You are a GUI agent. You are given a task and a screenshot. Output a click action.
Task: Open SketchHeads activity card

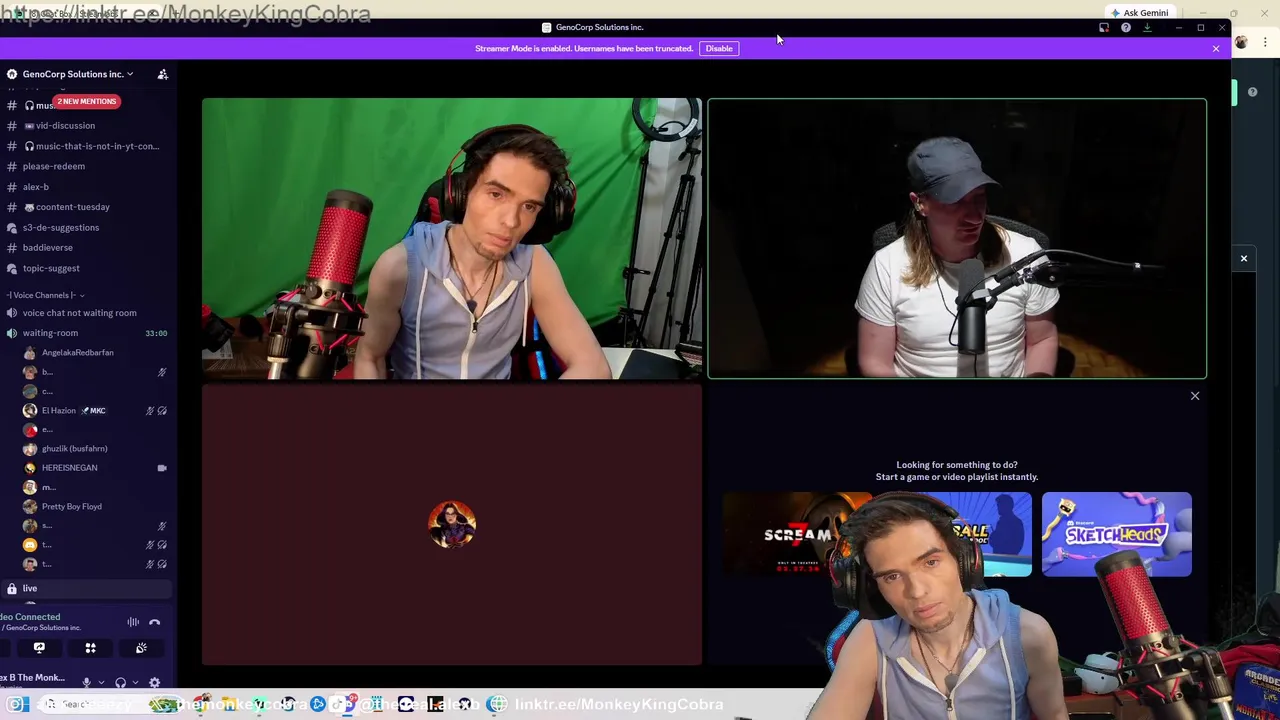[1117, 534]
